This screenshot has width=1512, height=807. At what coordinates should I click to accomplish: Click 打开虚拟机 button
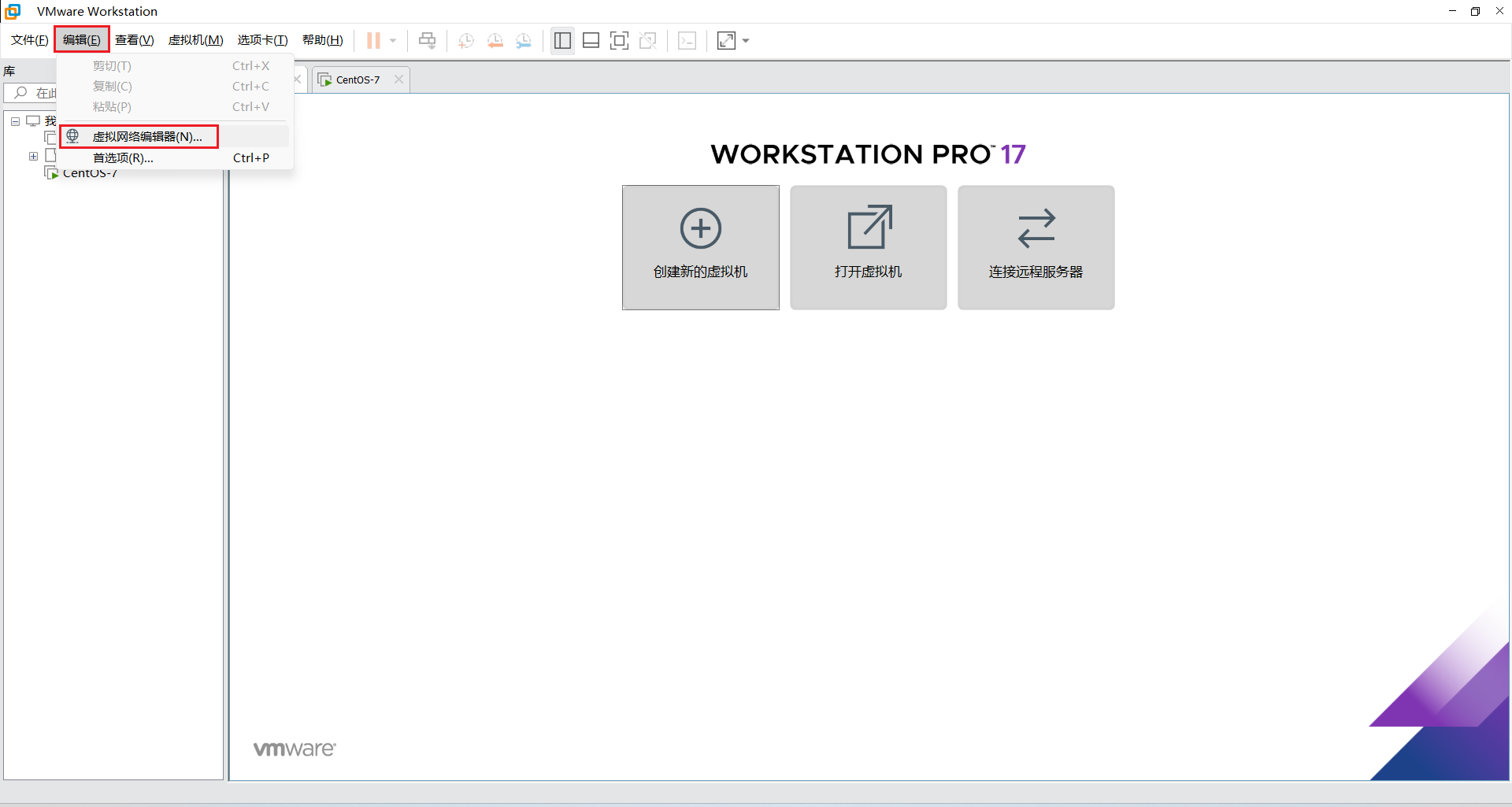pos(869,247)
